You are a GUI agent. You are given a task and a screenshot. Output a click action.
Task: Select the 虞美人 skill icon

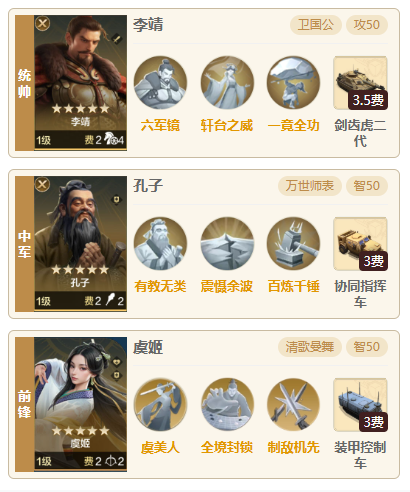(160, 405)
